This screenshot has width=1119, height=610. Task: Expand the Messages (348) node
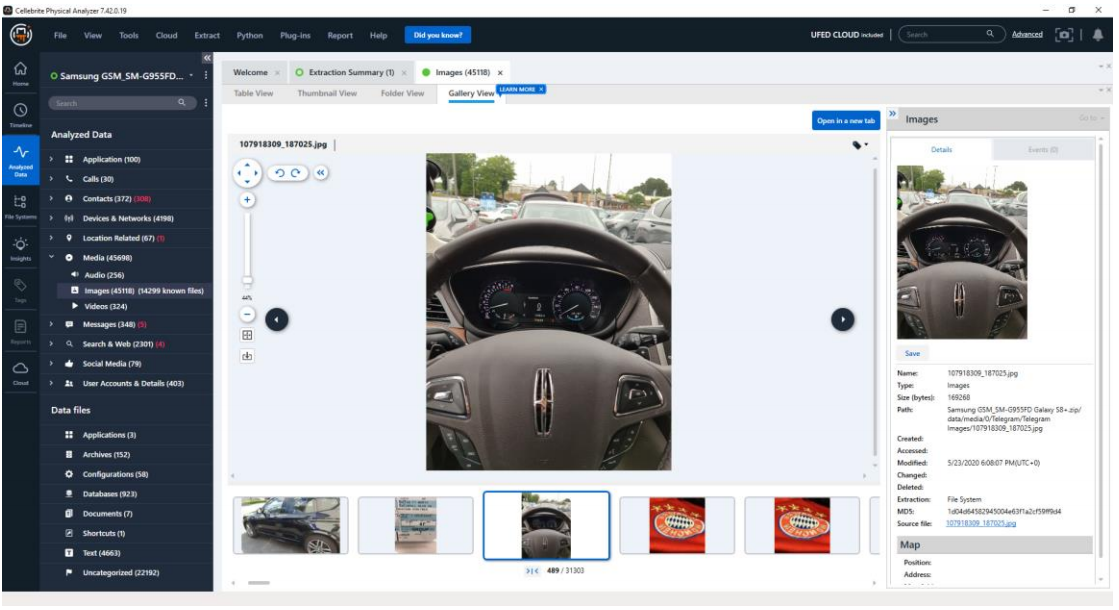[51, 324]
